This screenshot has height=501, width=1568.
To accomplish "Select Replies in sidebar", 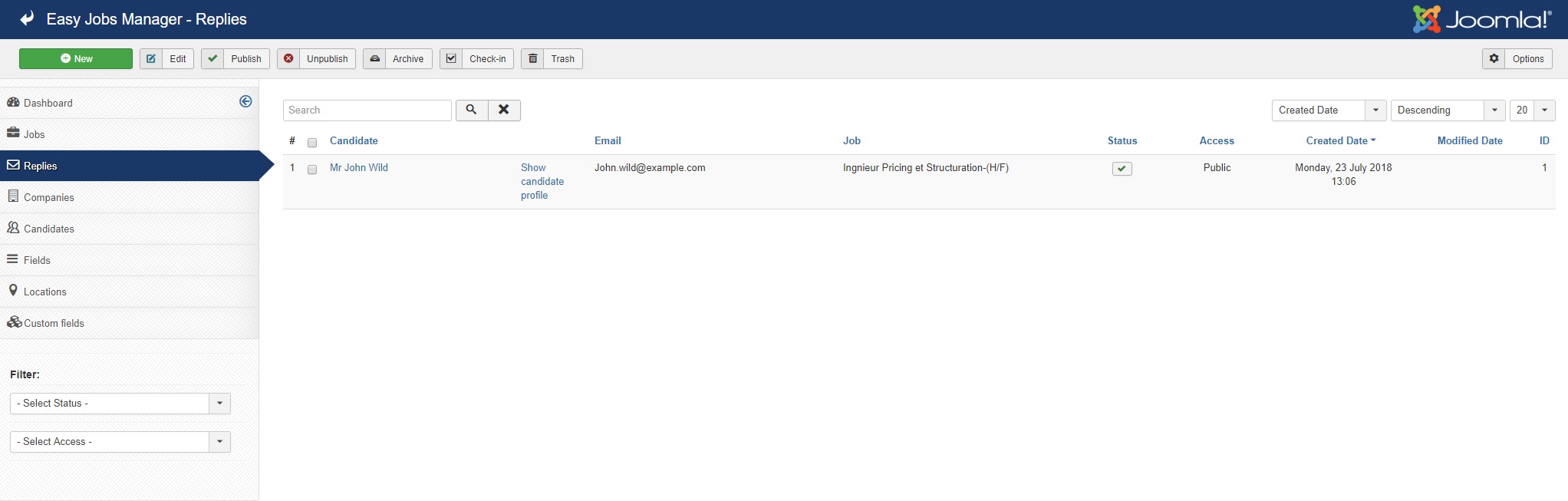I will [x=129, y=166].
